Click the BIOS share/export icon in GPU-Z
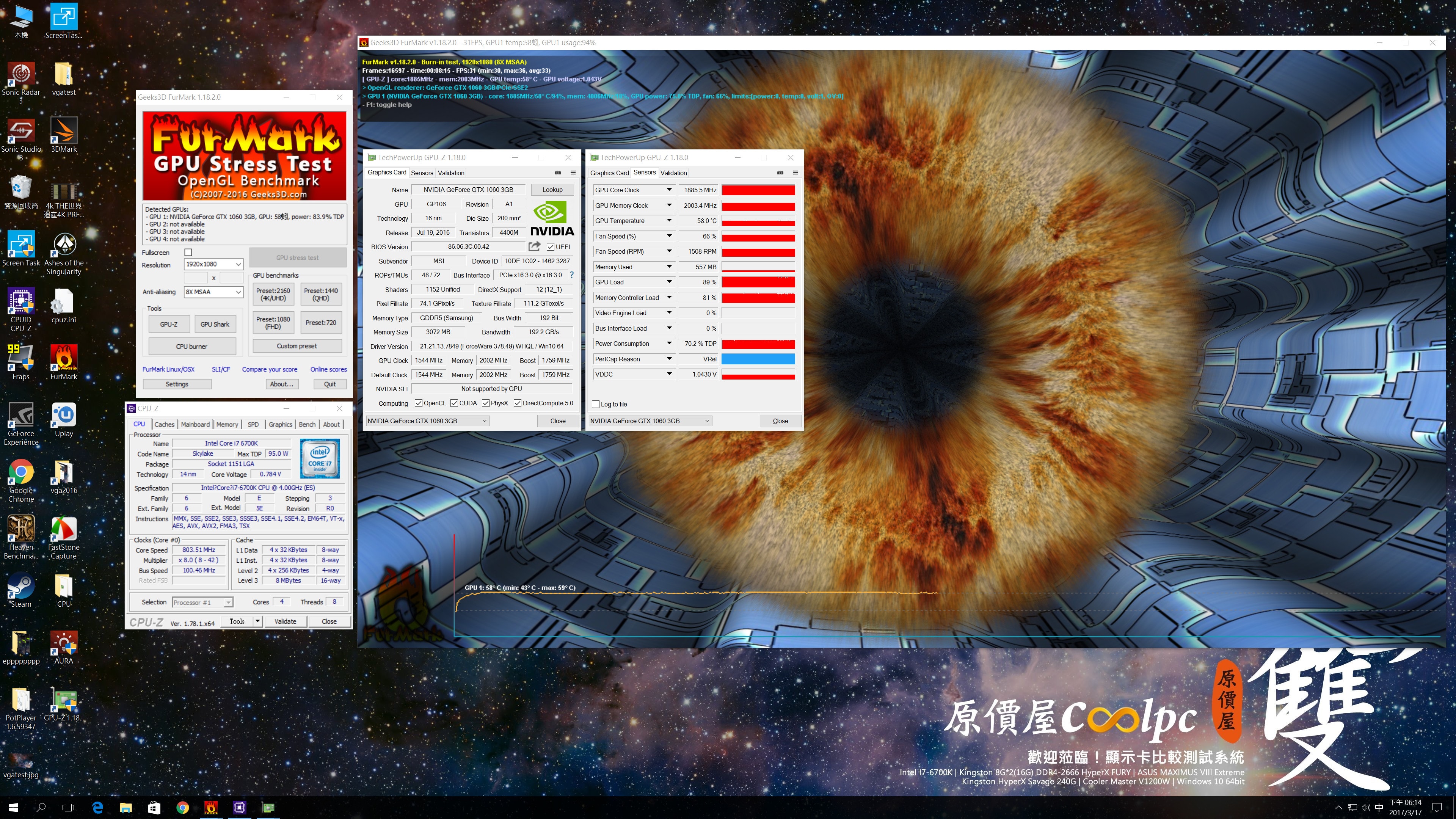Screen dimensions: 1456x819 (x=534, y=246)
